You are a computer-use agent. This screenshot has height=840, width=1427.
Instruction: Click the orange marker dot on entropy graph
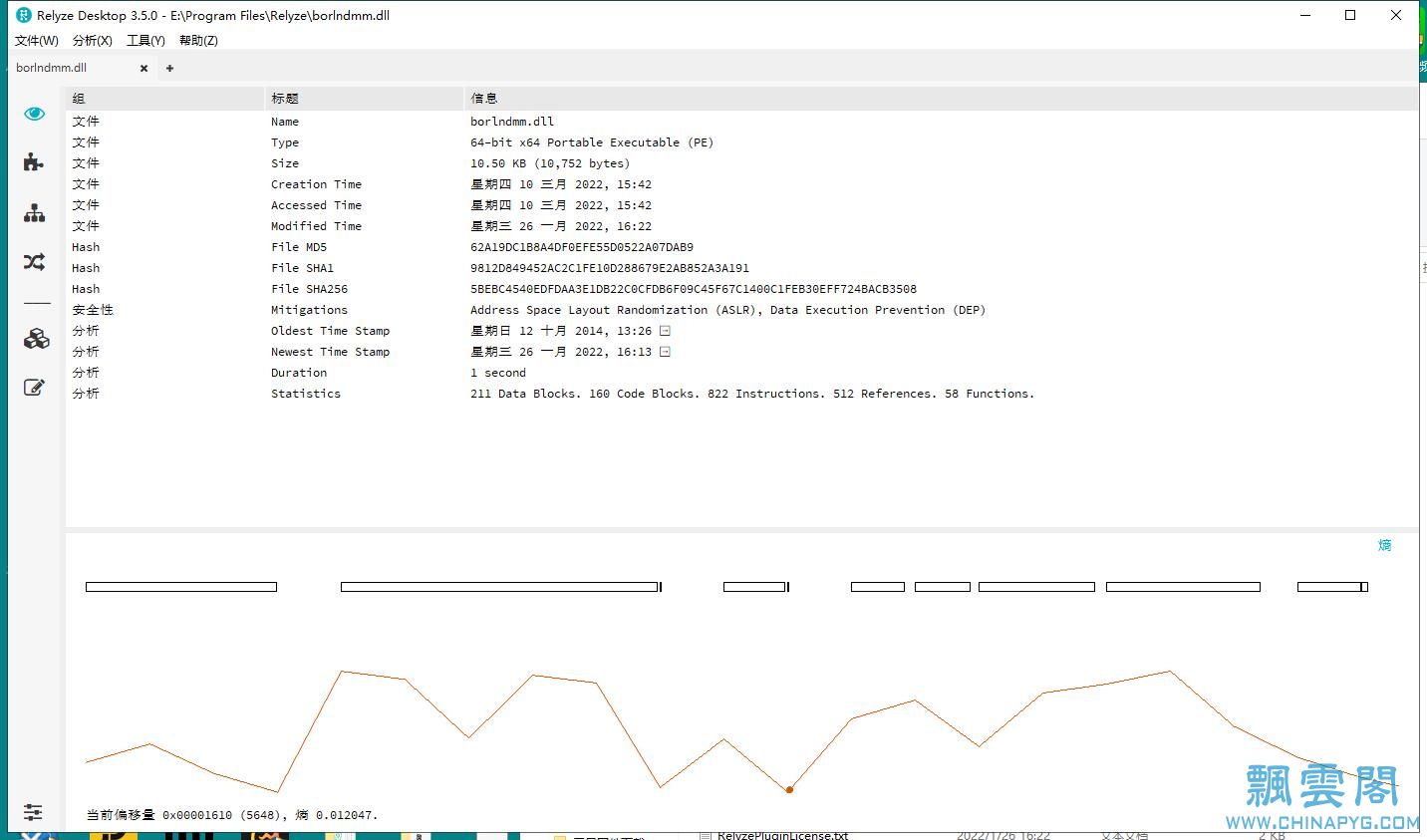click(x=789, y=790)
